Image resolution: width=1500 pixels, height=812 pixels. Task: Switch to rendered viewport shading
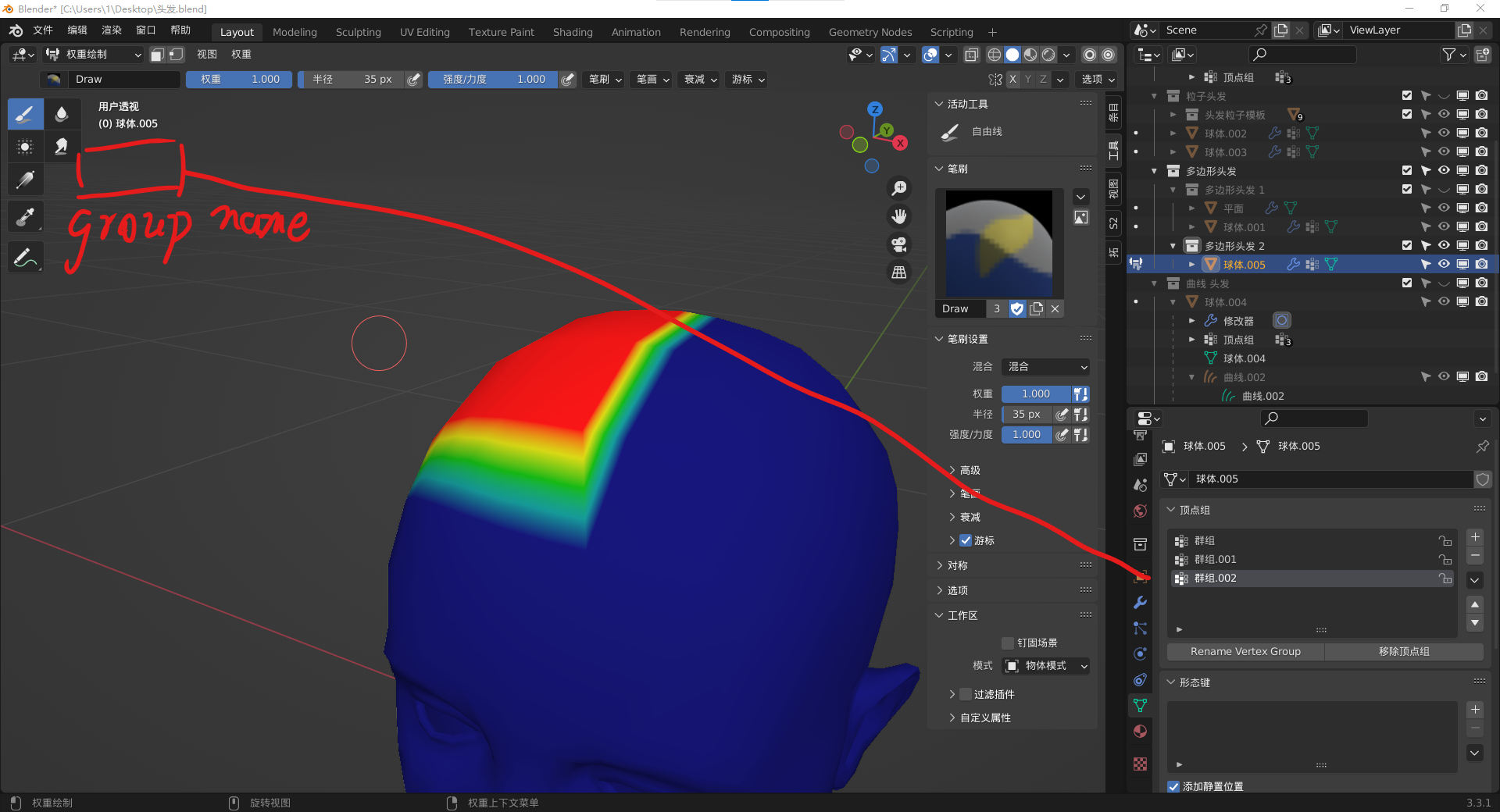coord(1048,55)
